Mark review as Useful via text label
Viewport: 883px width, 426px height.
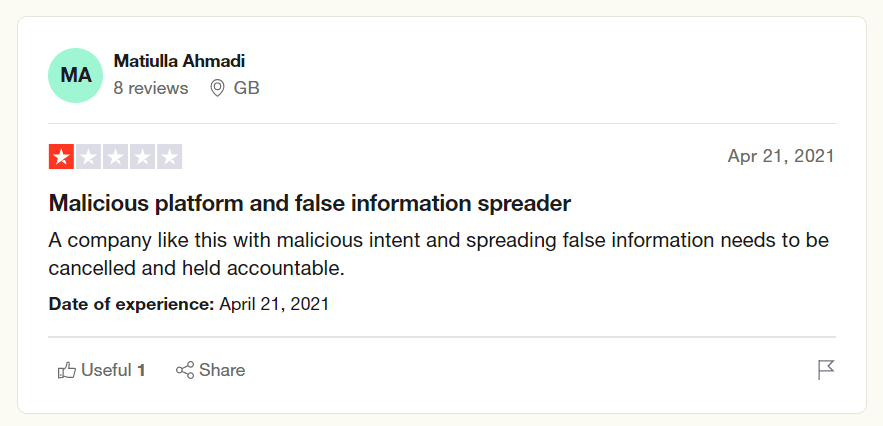pyautogui.click(x=106, y=371)
